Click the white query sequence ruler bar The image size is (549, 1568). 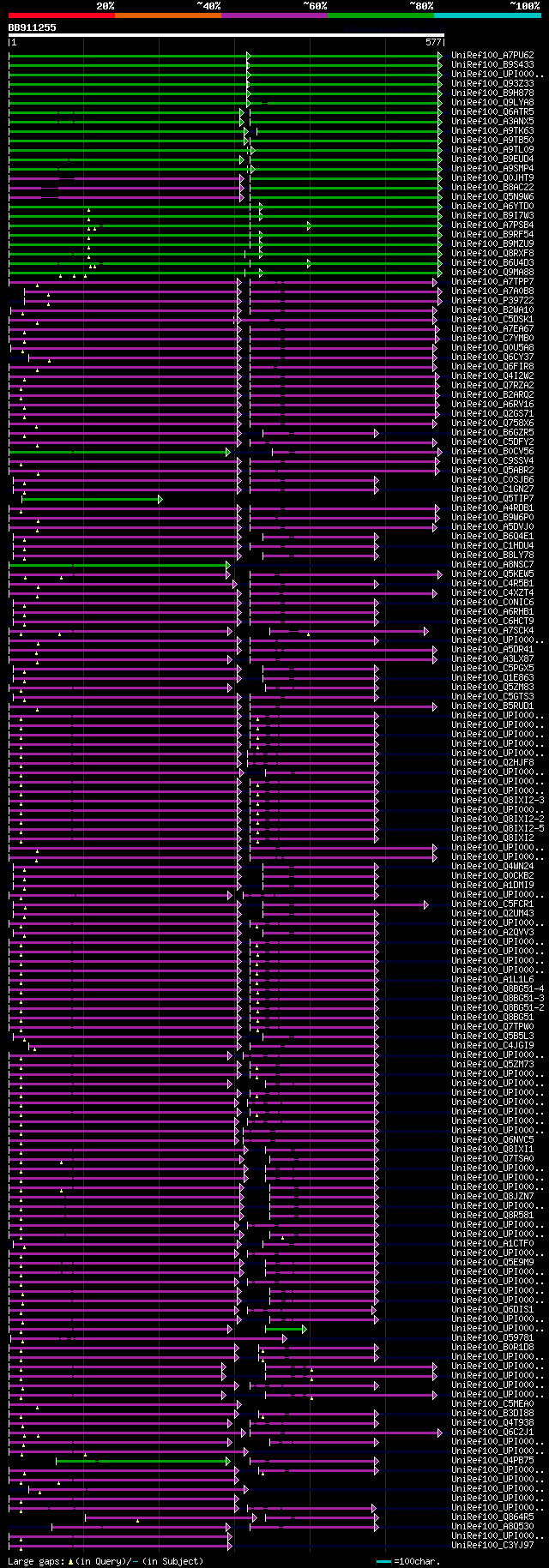click(226, 35)
